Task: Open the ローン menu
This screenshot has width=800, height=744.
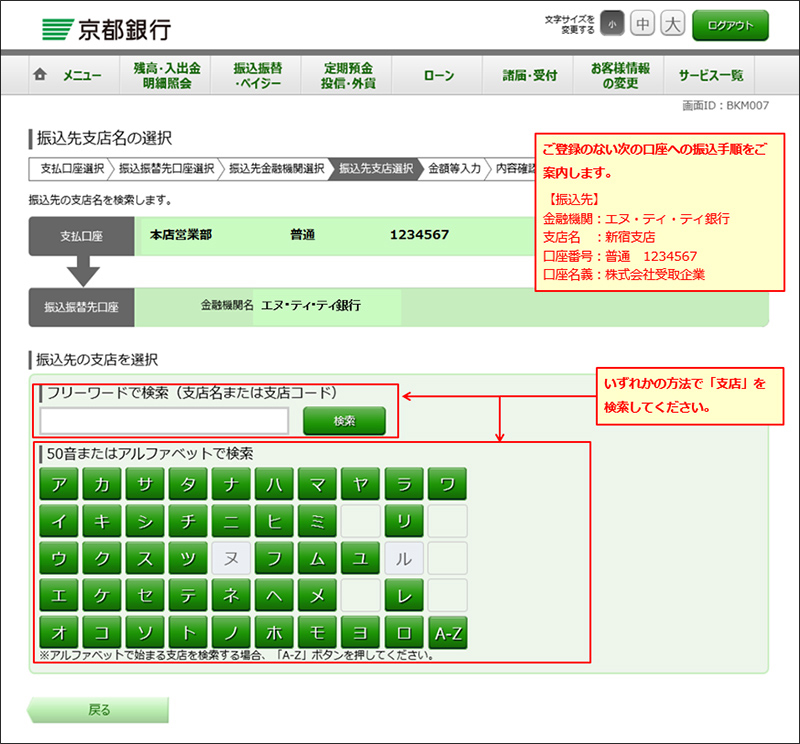Action: [438, 76]
